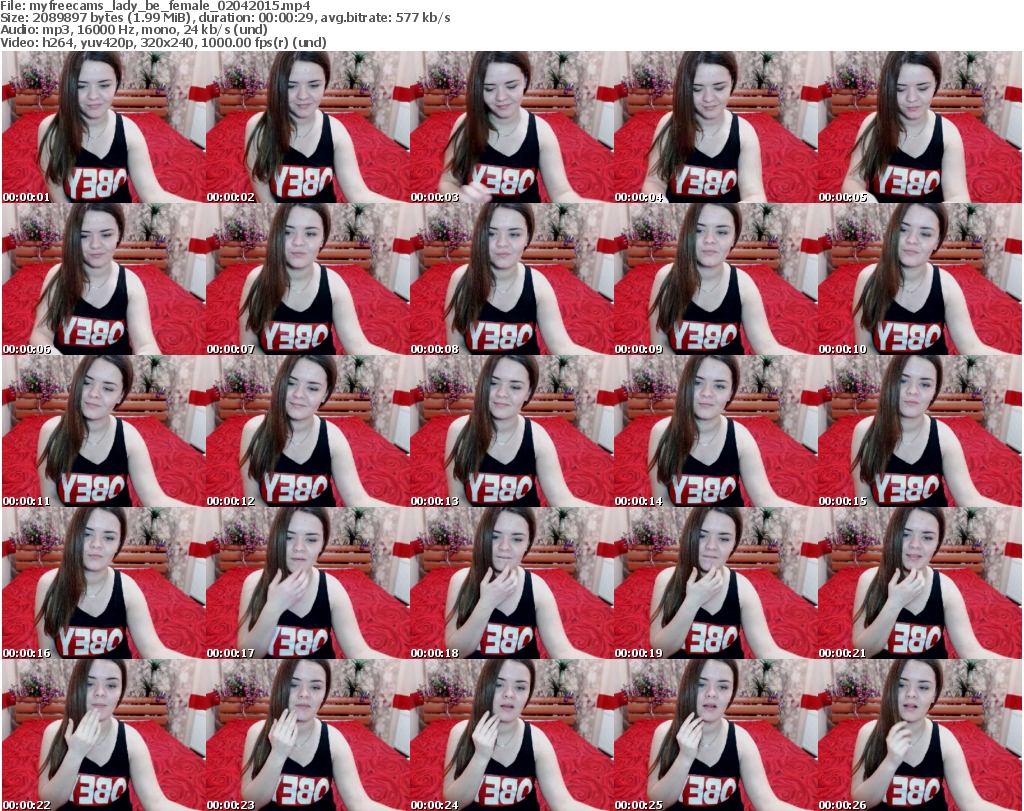The width and height of the screenshot is (1024, 811).
Task: Select the thumbnail marked 00:00:24
Action: point(511,735)
